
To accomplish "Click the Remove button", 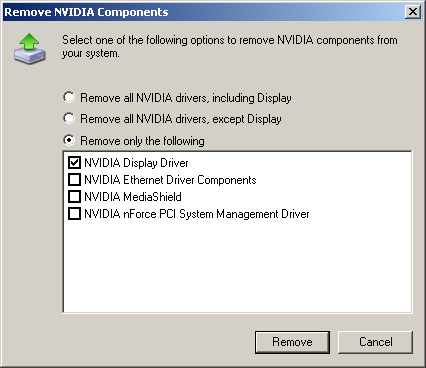I will (292, 342).
